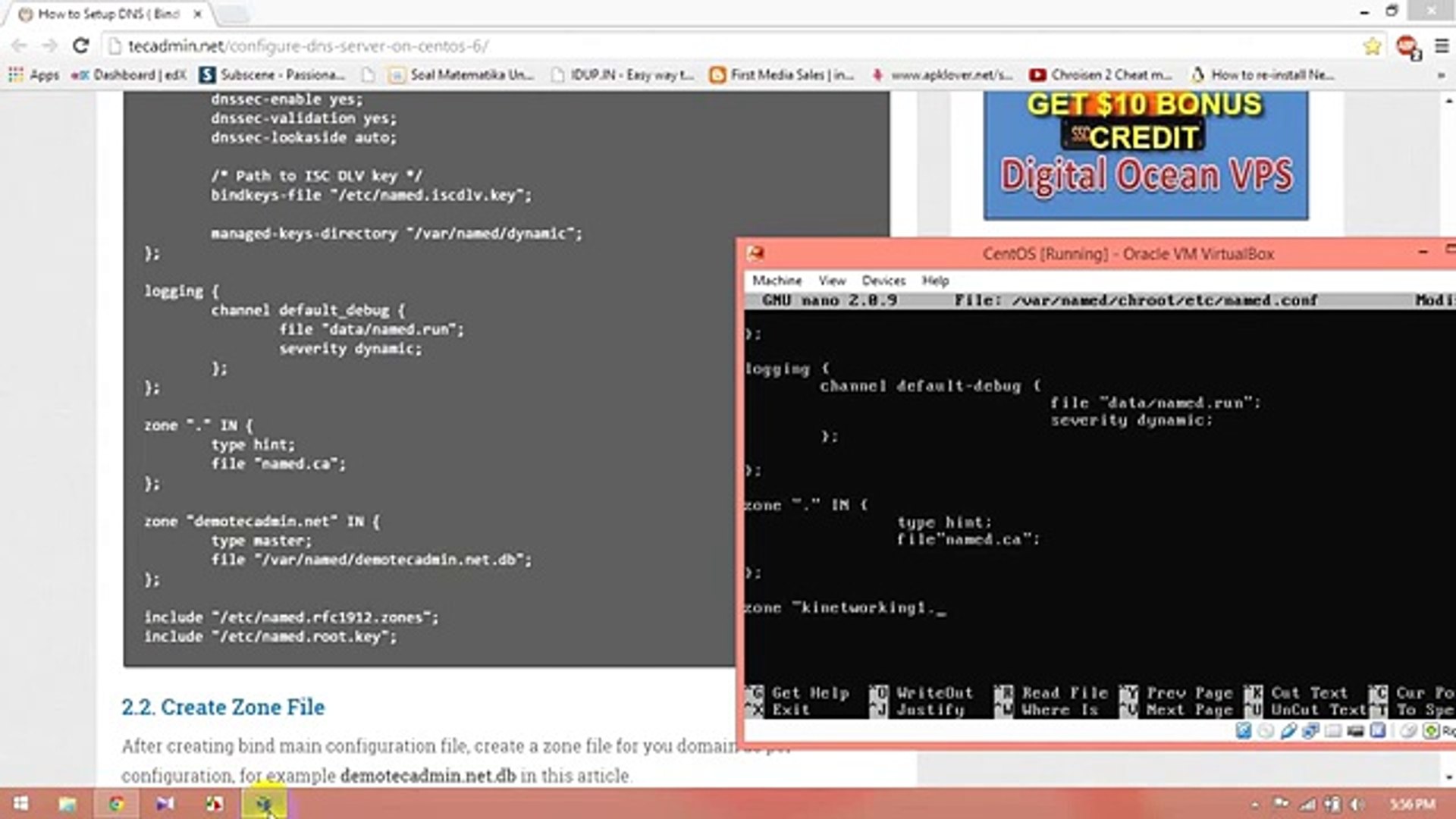Open the Machine menu in VirtualBox
The image size is (1456, 819).
click(777, 281)
